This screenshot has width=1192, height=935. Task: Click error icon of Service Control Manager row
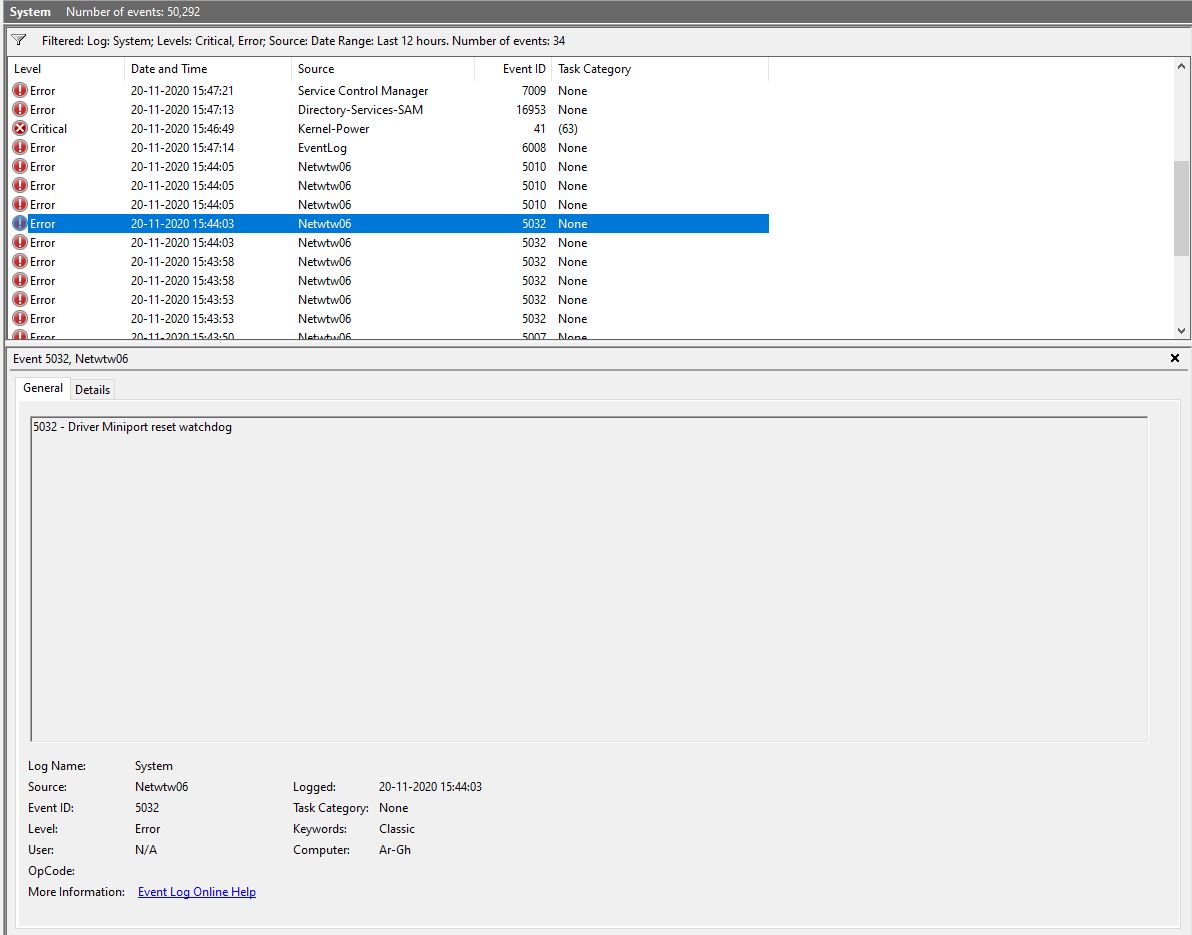click(x=21, y=90)
